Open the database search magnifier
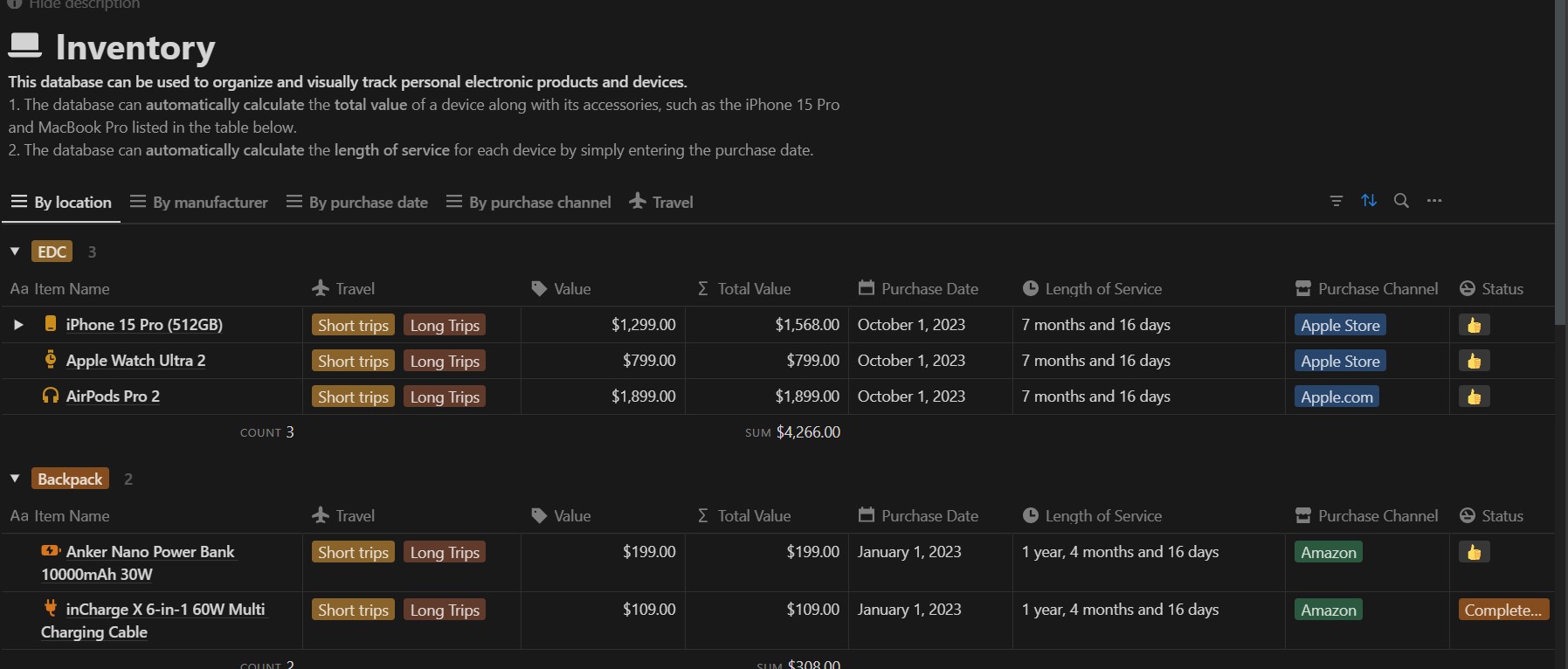Image resolution: width=1568 pixels, height=669 pixels. [1401, 201]
